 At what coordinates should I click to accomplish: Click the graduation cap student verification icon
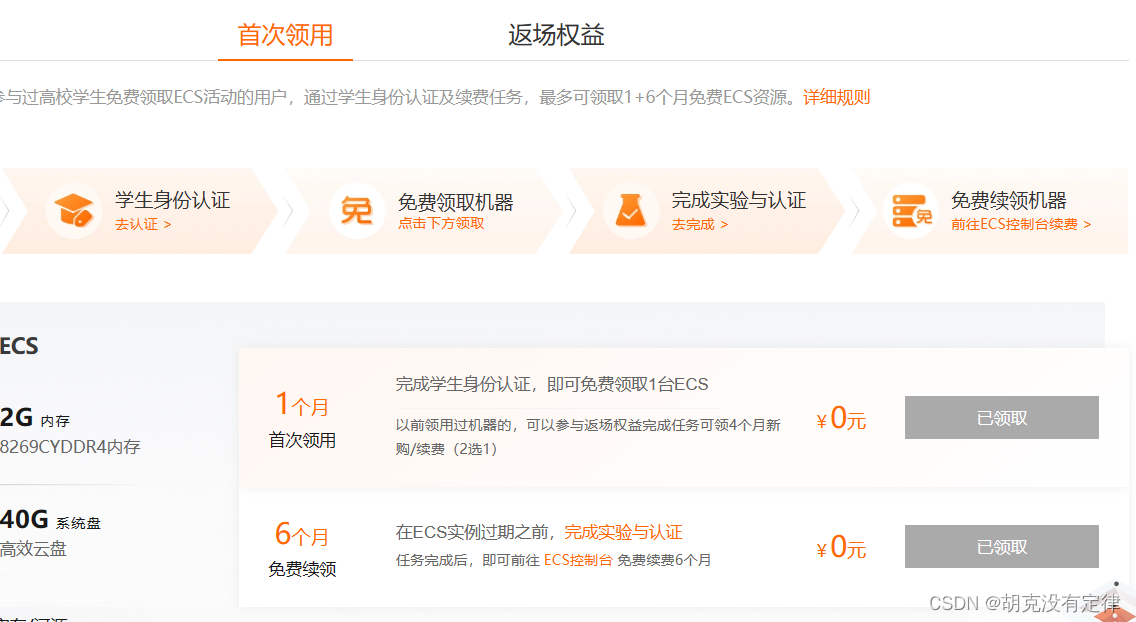click(x=74, y=211)
